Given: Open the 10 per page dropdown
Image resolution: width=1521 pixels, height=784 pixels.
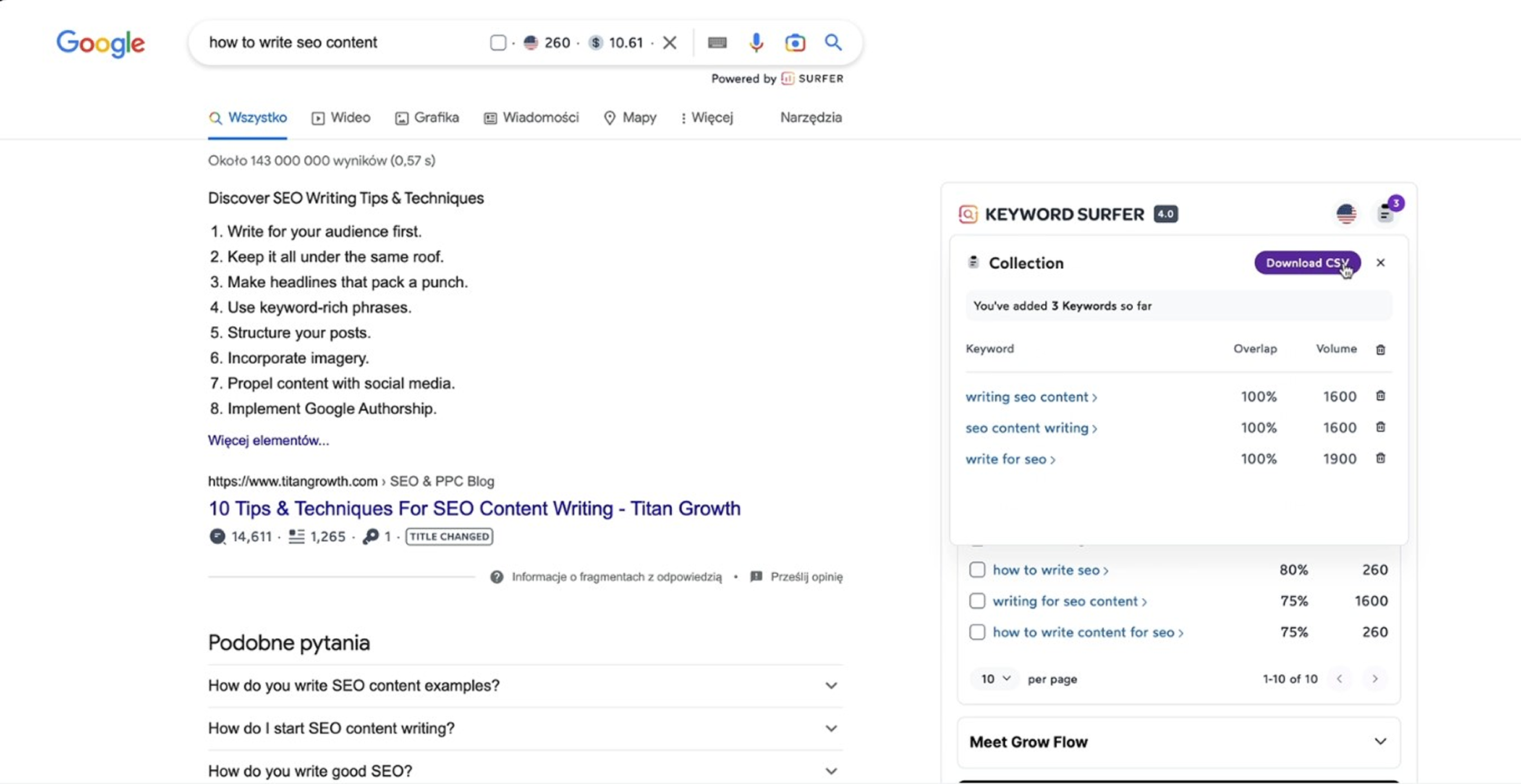Looking at the screenshot, I should tap(995, 679).
